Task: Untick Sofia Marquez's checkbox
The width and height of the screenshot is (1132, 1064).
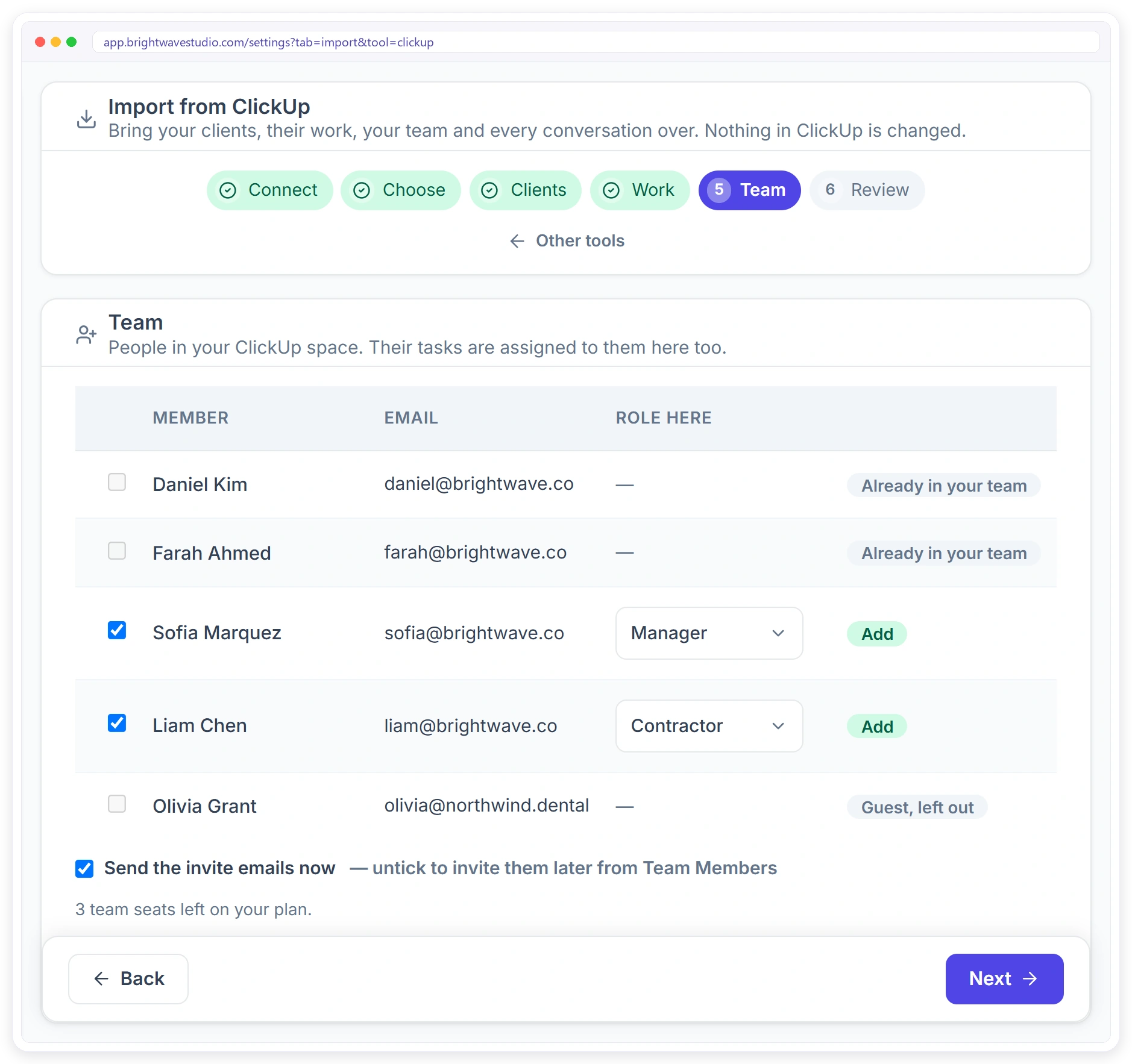Action: (117, 630)
